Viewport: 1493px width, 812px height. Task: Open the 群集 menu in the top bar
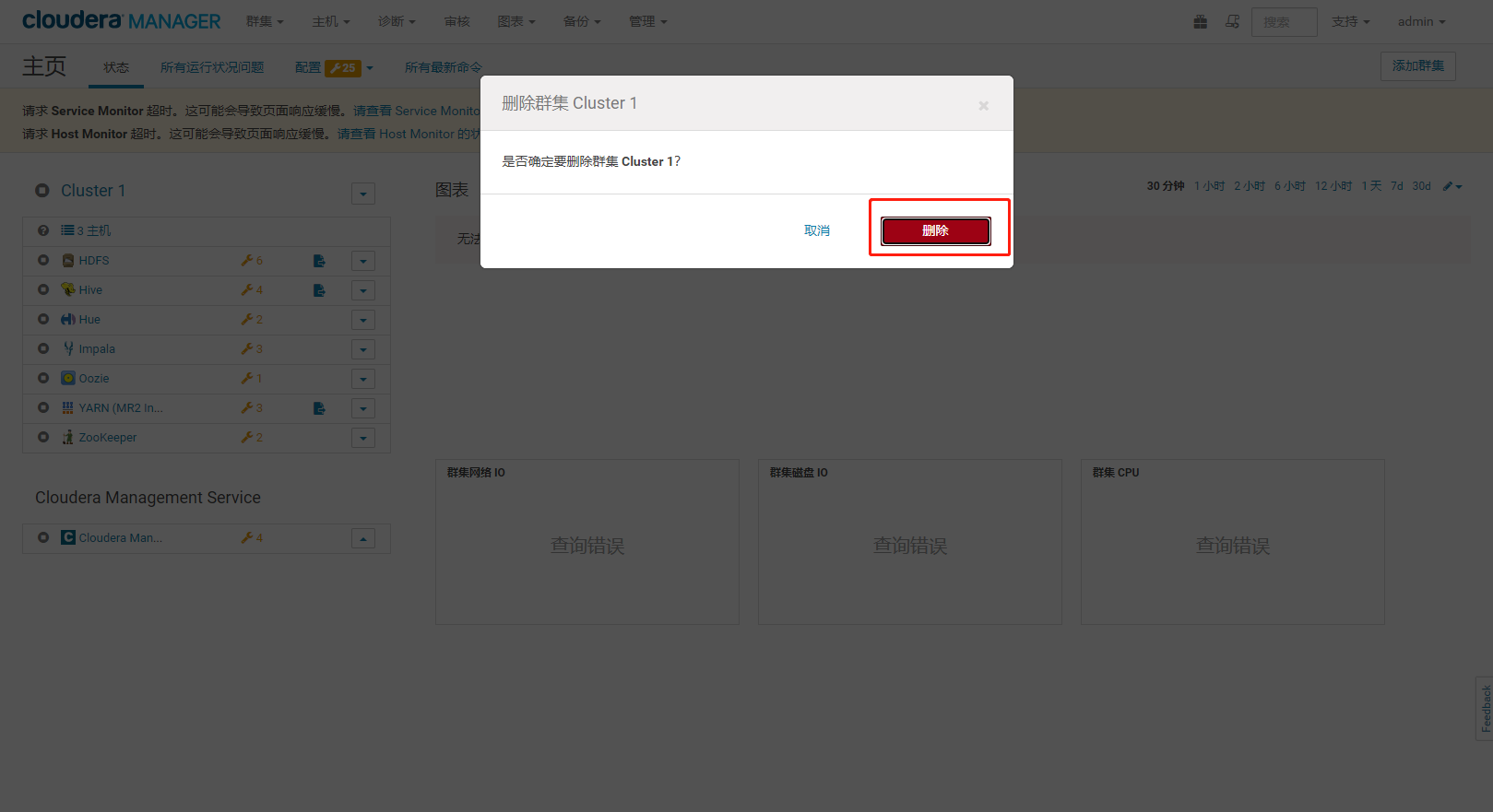click(x=265, y=21)
